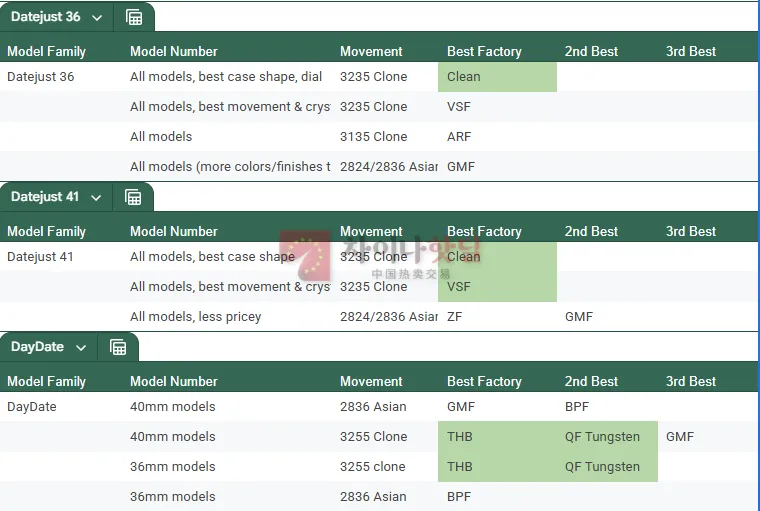Click the Movement header in Datejust 36 table

[x=371, y=51]
